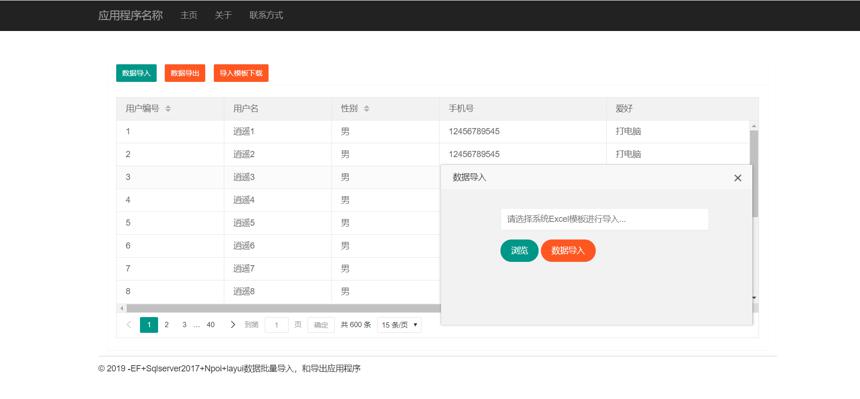This screenshot has height=399, width=860.
Task: Select page 2 in pagination
Action: pos(167,325)
